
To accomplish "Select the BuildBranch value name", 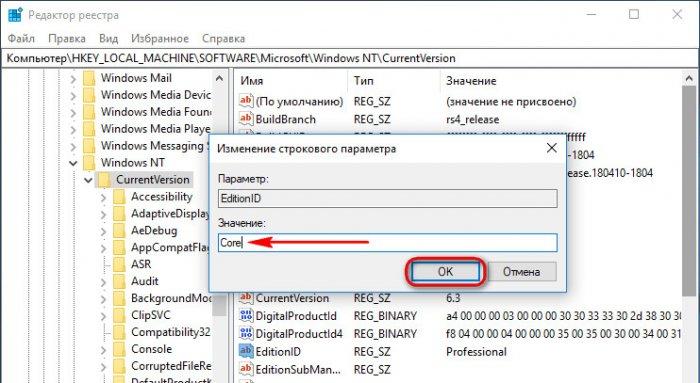I will 286,120.
